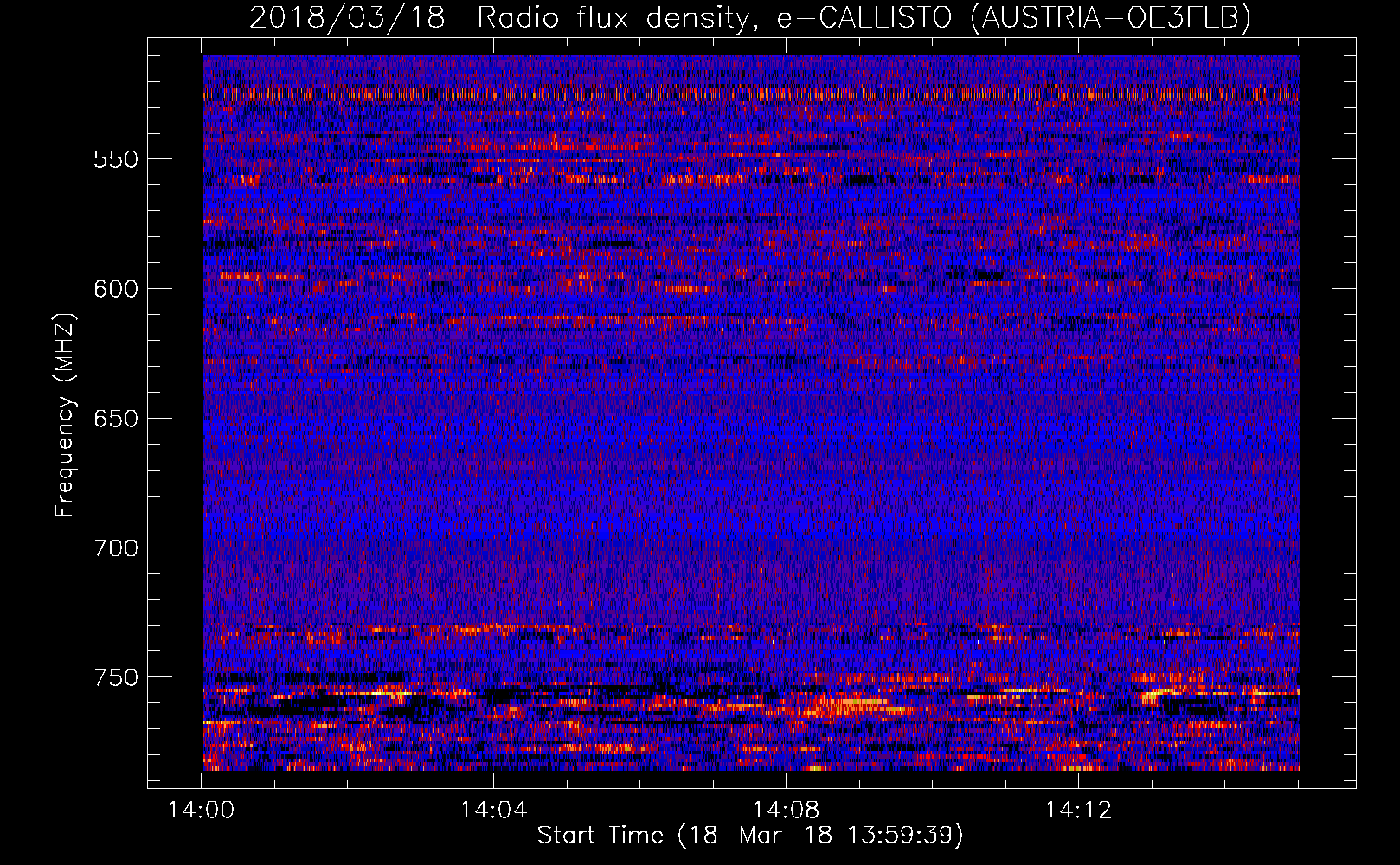Click the 650 frequency tick label
Image resolution: width=1400 pixels, height=865 pixels.
click(x=116, y=419)
